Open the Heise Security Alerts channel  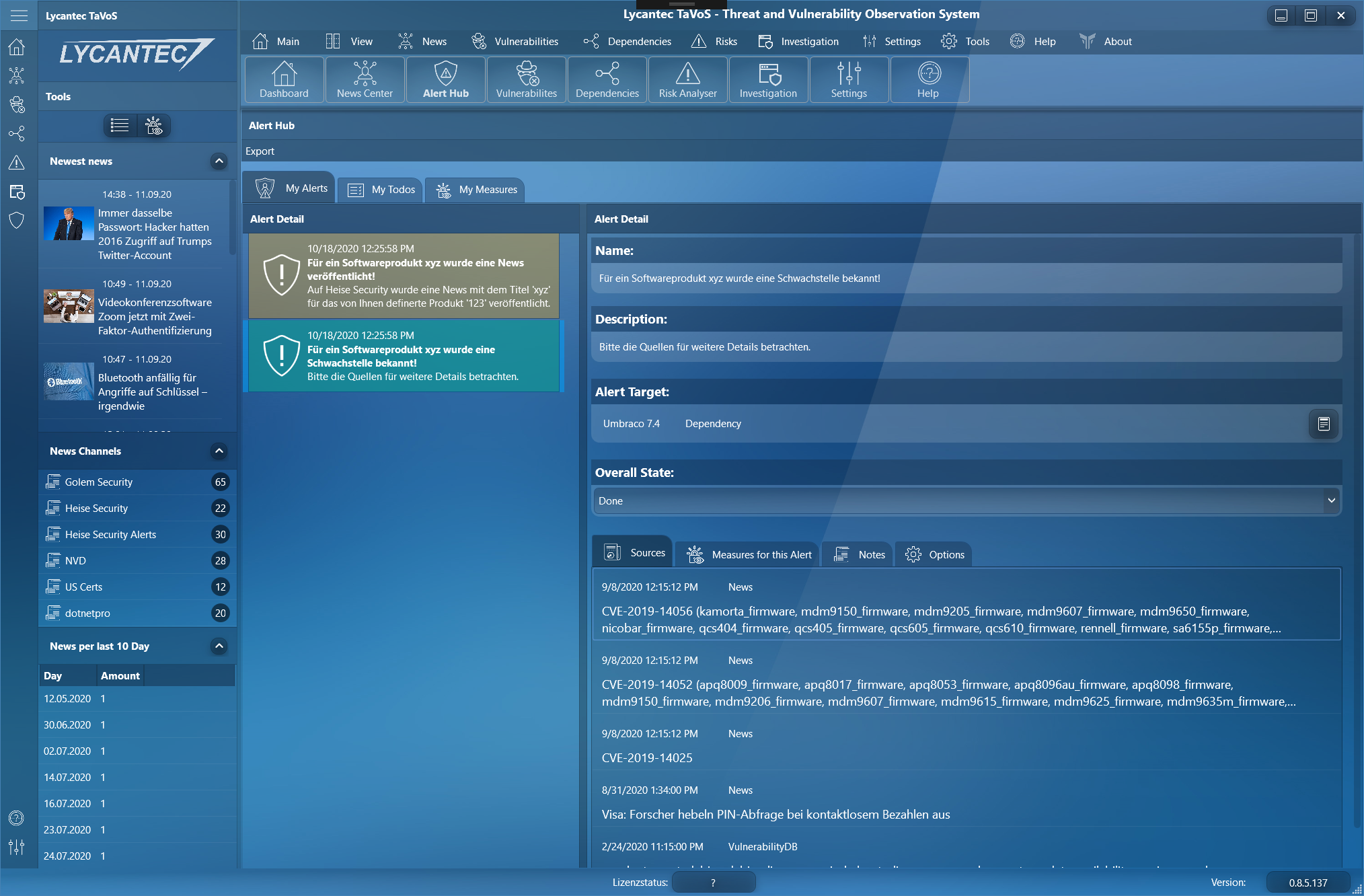tap(110, 535)
